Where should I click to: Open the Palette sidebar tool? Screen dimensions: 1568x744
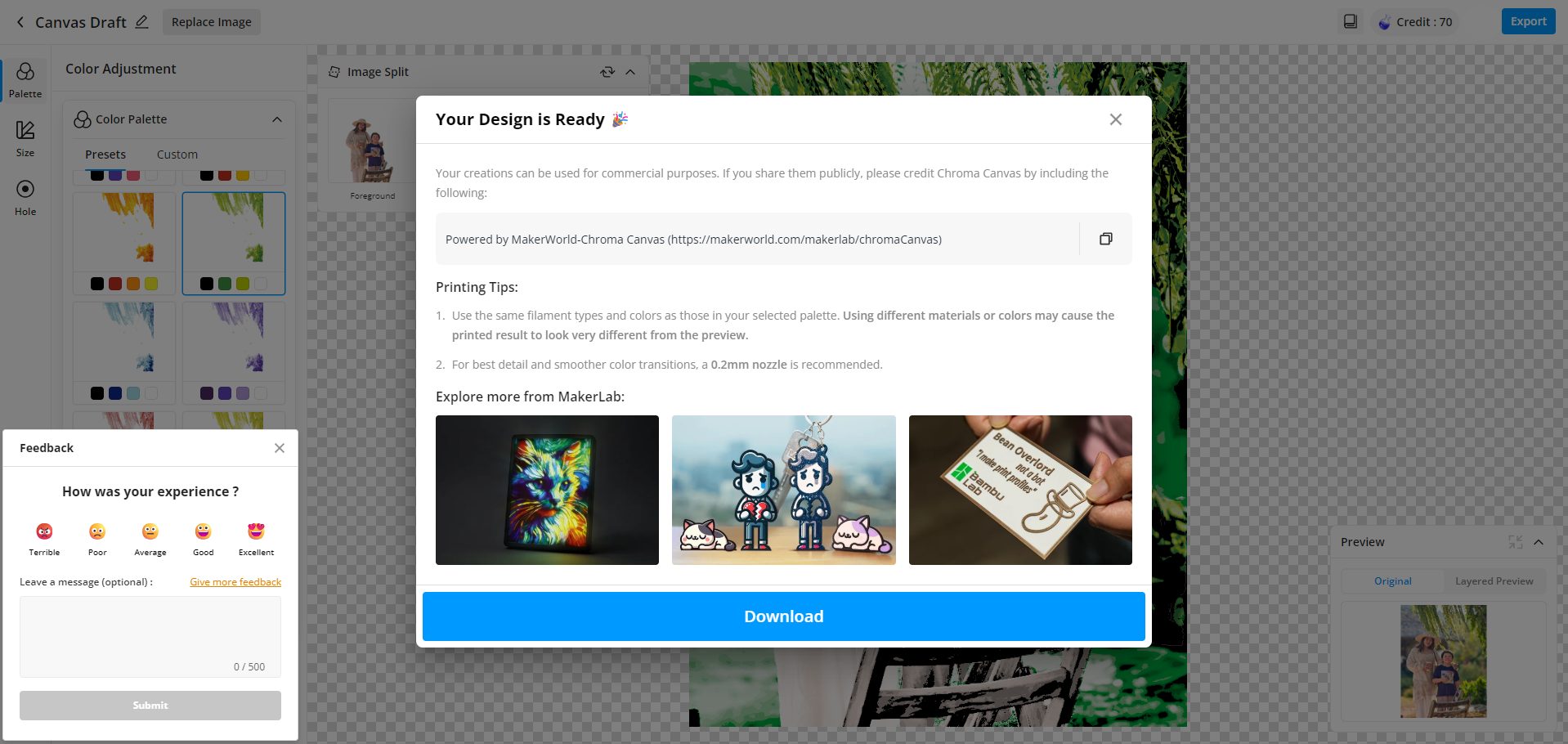coord(25,80)
